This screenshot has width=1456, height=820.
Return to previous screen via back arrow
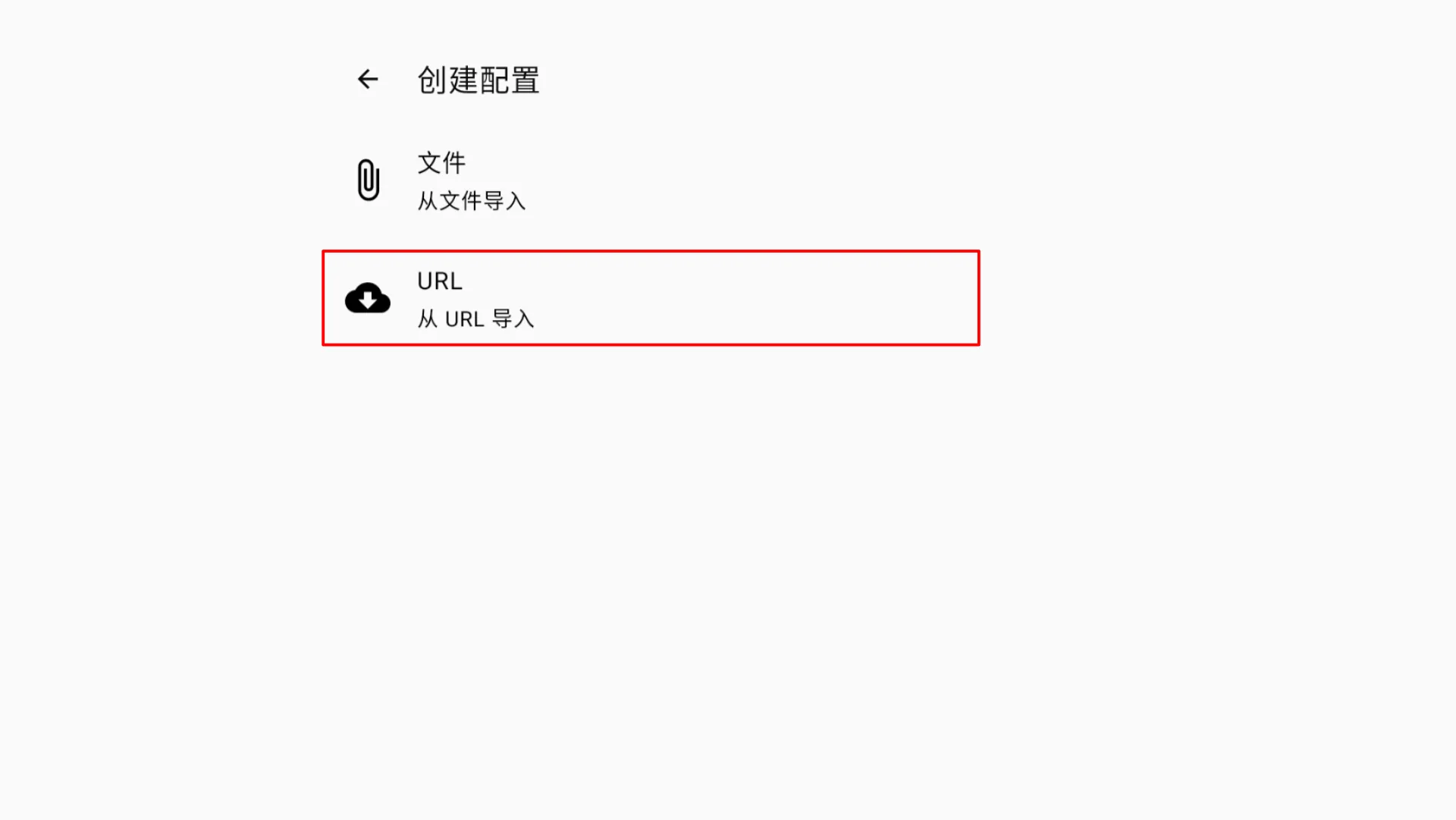pyautogui.click(x=368, y=79)
